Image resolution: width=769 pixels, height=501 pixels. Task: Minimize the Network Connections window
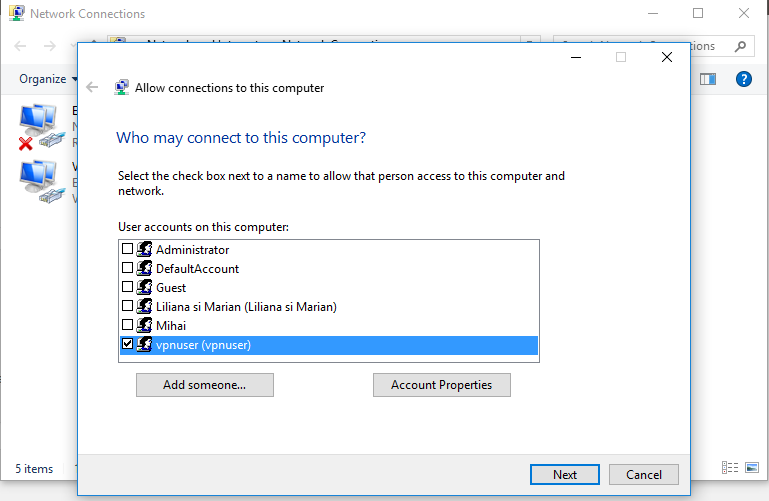tap(653, 13)
